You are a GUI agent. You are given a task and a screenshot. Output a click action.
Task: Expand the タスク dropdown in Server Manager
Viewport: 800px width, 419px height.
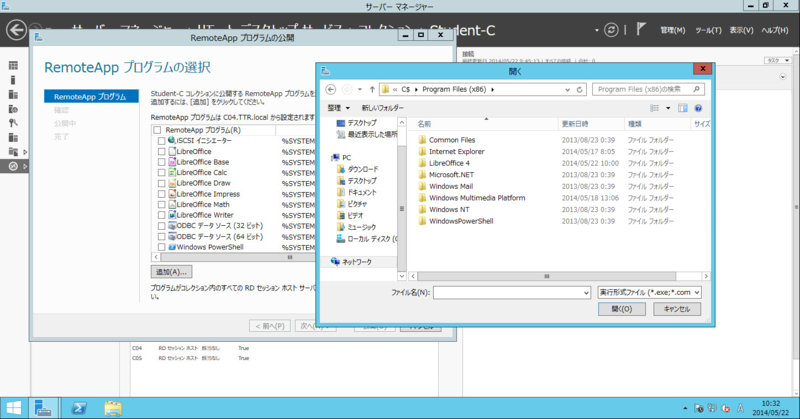778,60
